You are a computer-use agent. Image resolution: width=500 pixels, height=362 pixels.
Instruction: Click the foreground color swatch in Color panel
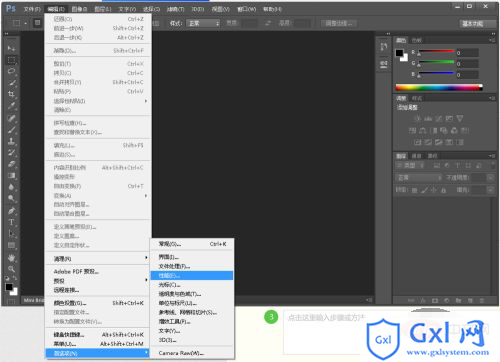pyautogui.click(x=399, y=53)
